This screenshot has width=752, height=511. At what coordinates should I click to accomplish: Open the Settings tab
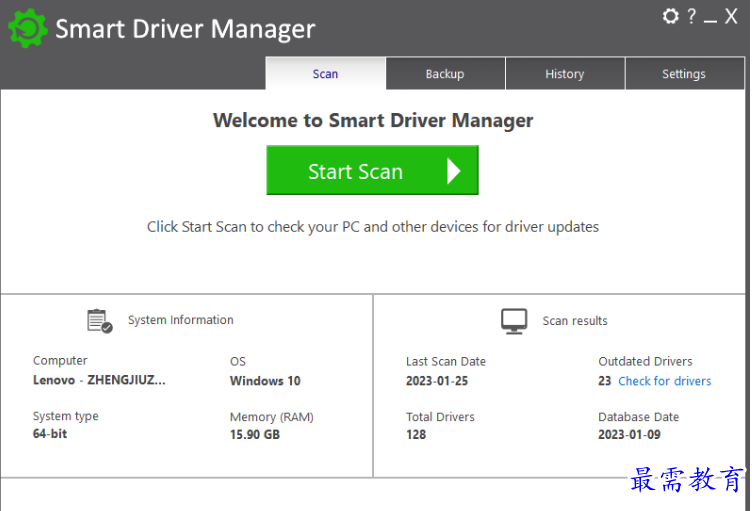coord(684,73)
